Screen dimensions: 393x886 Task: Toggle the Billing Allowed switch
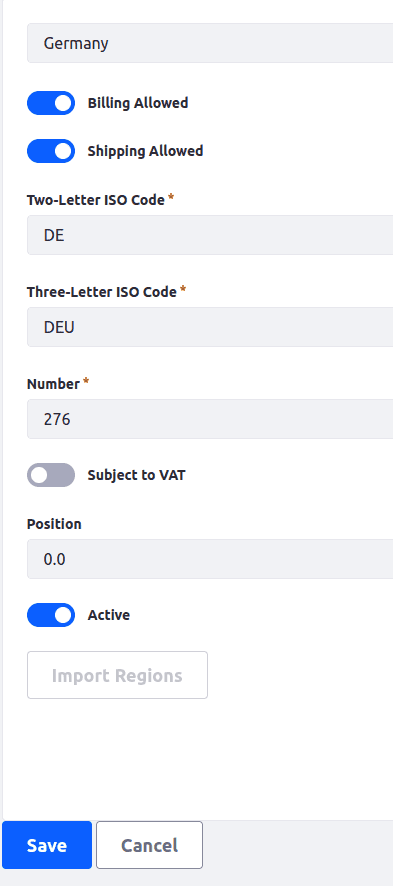click(x=51, y=103)
